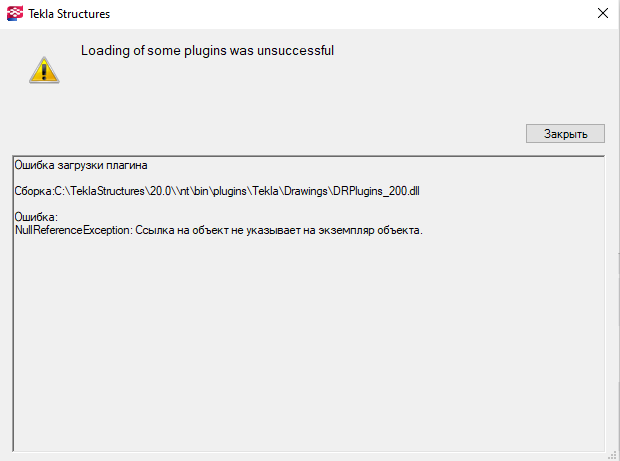This screenshot has height=461, width=620.
Task: Click empty area of the title bar
Action: (x=350, y=14)
